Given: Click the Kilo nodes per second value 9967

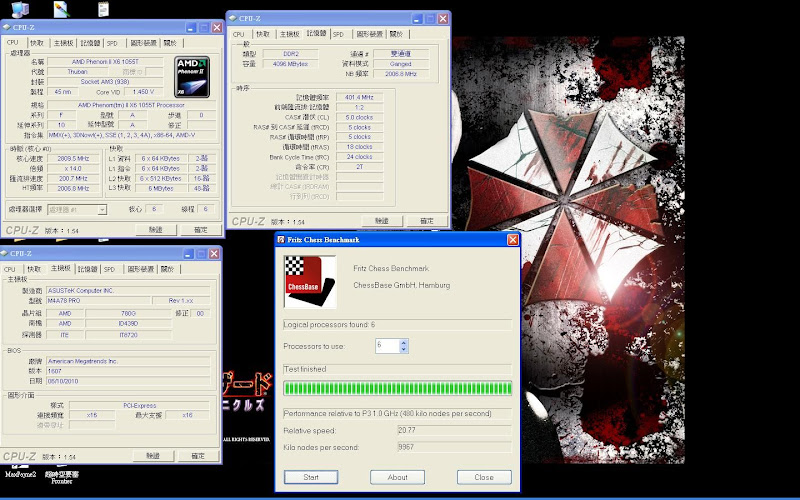Looking at the screenshot, I should tap(454, 447).
